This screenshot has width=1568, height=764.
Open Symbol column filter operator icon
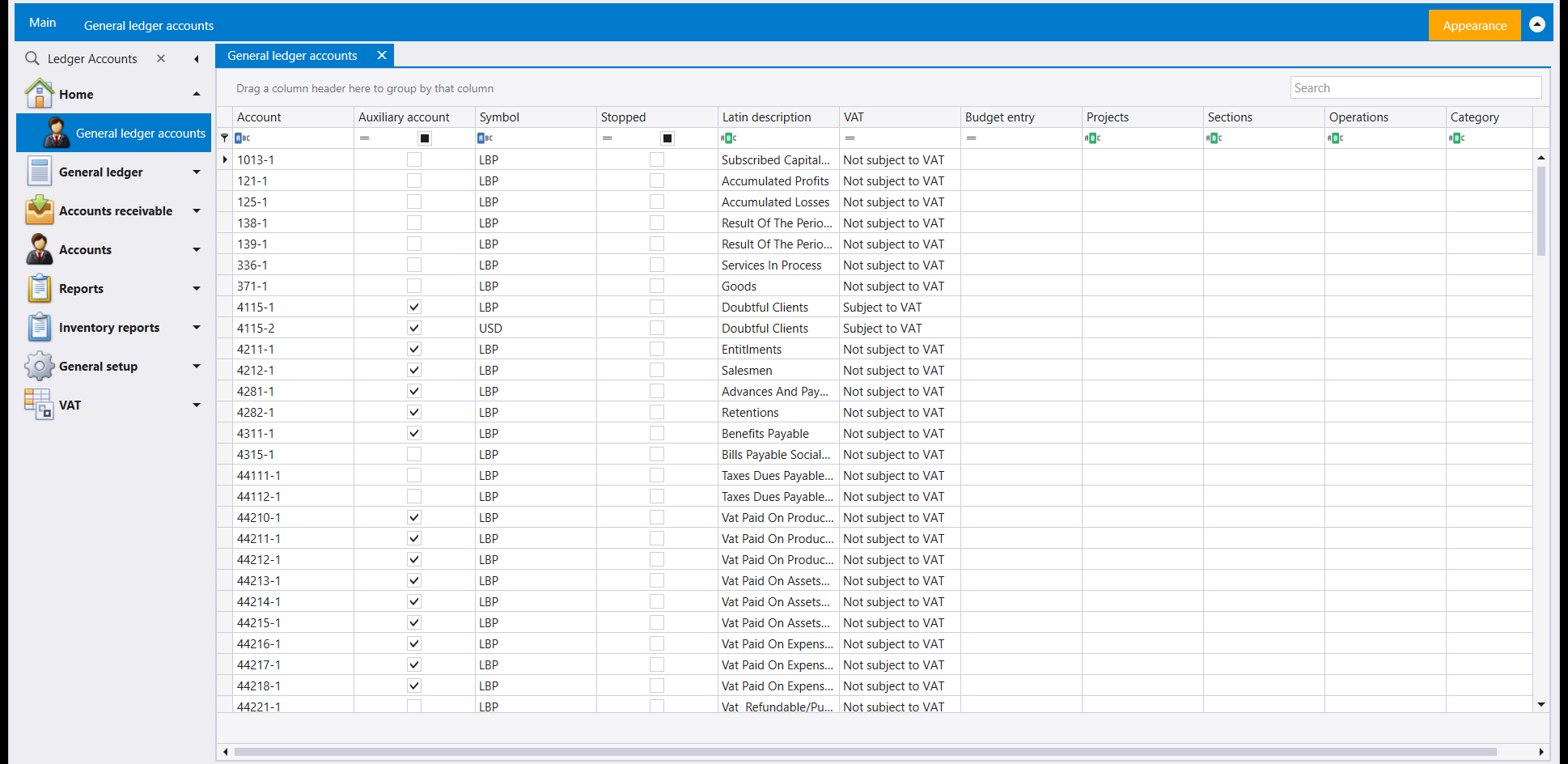tap(485, 138)
